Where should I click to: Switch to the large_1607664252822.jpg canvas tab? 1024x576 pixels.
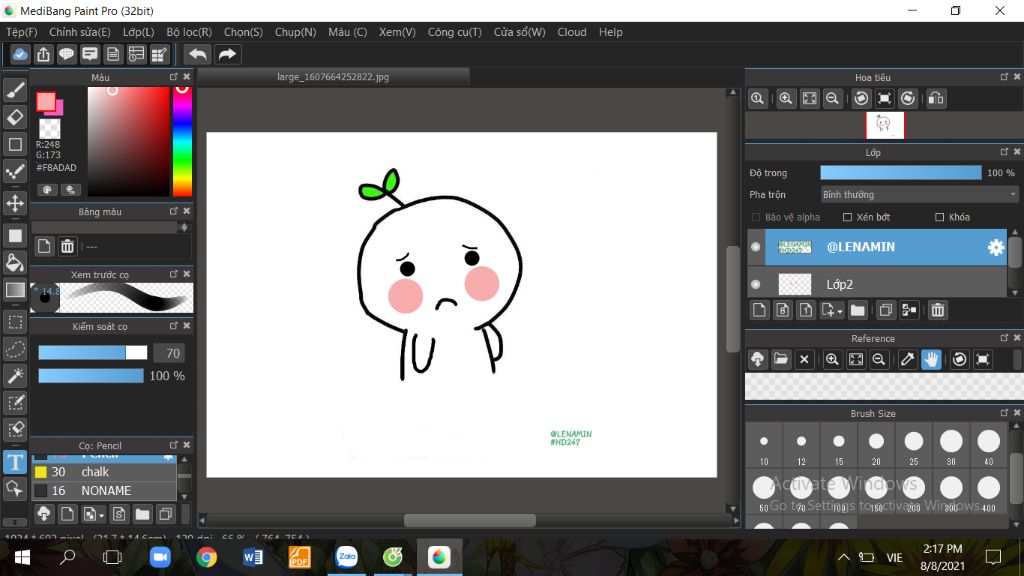333,77
